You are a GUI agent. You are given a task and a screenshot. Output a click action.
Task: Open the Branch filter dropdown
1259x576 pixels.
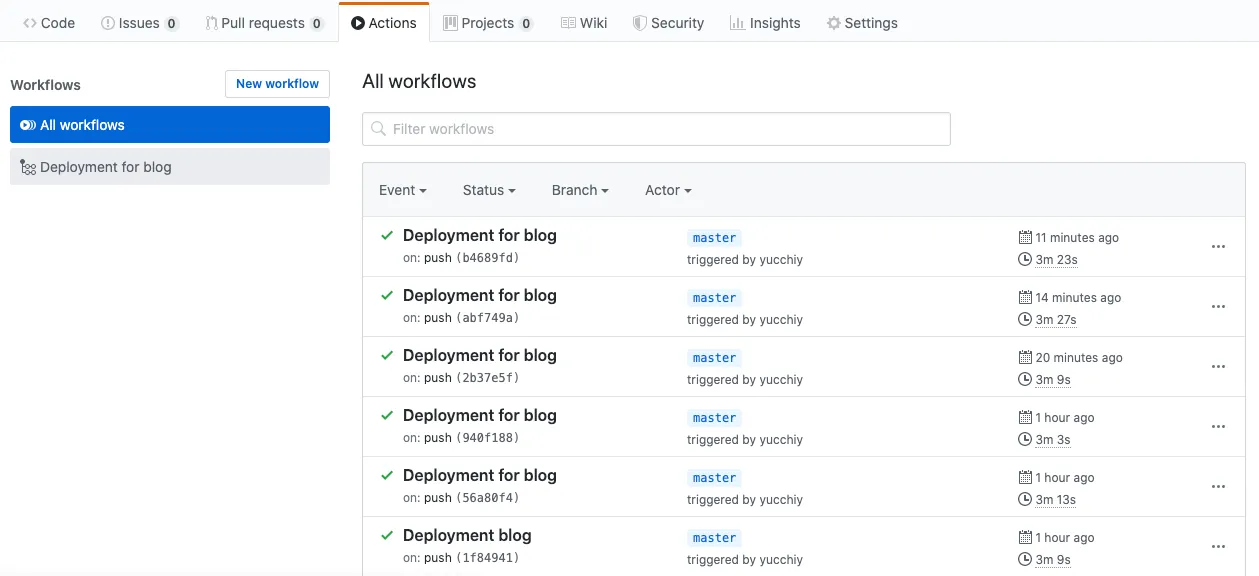click(579, 190)
